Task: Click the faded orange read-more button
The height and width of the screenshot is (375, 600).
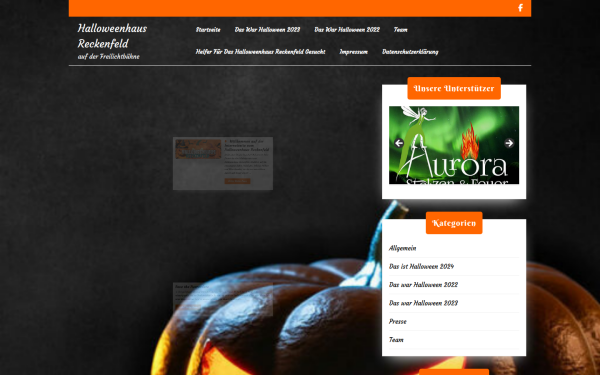Action: 237,181
